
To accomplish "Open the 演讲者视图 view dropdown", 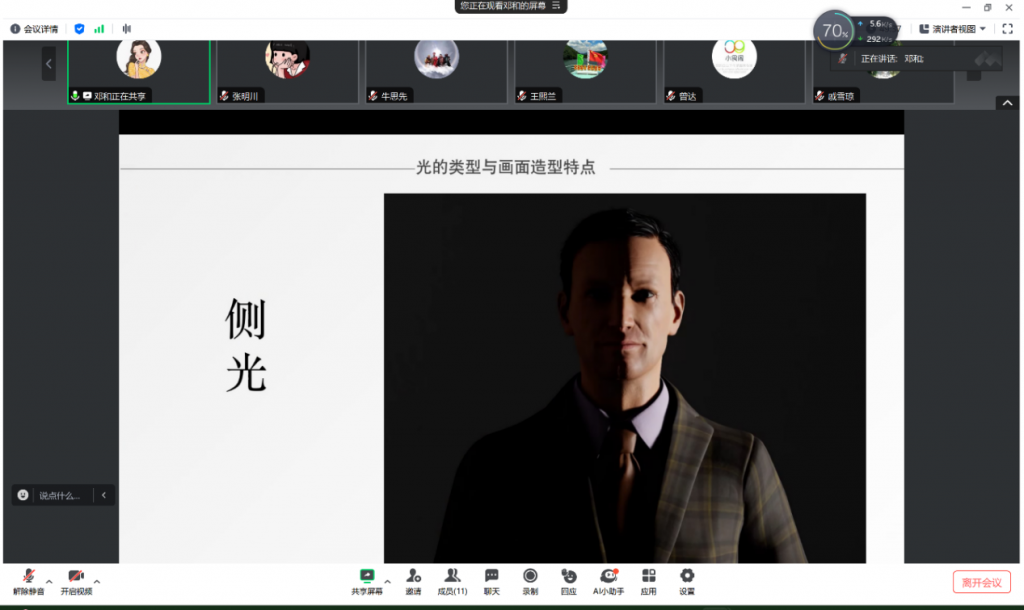I will tap(953, 29).
